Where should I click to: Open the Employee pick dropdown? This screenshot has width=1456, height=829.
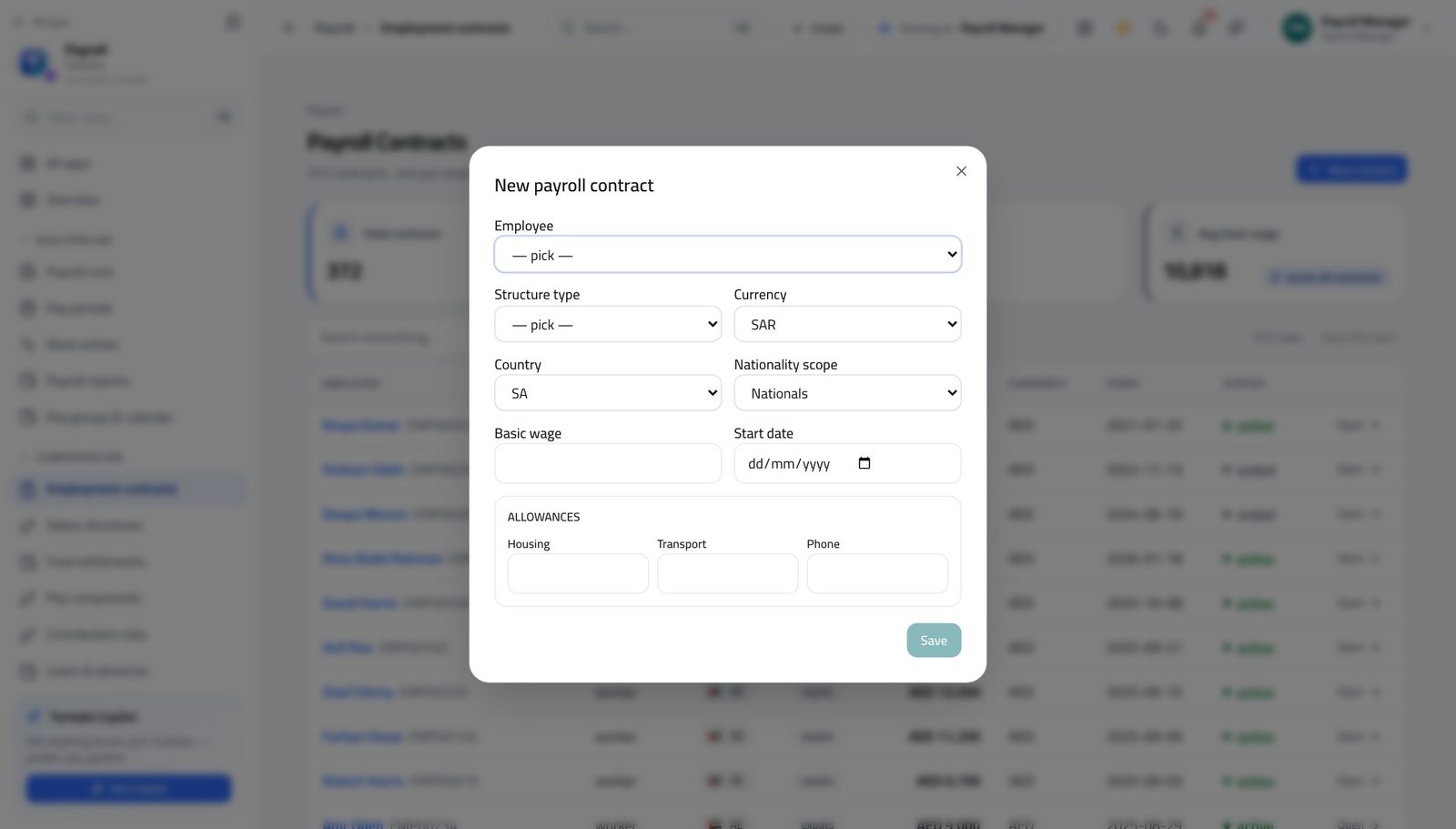tap(727, 255)
